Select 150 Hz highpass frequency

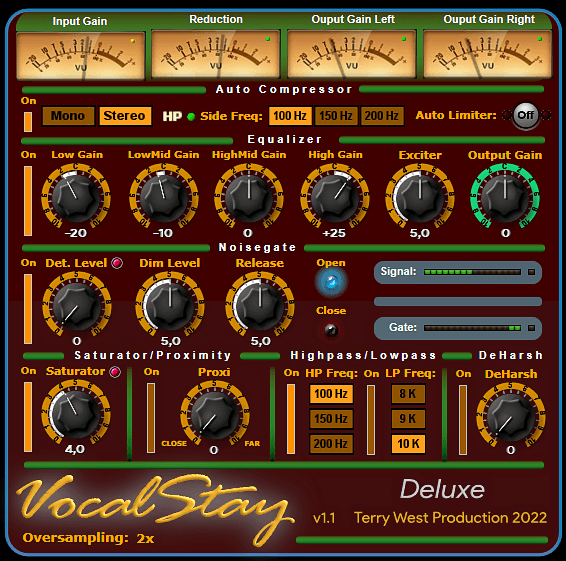[x=331, y=418]
